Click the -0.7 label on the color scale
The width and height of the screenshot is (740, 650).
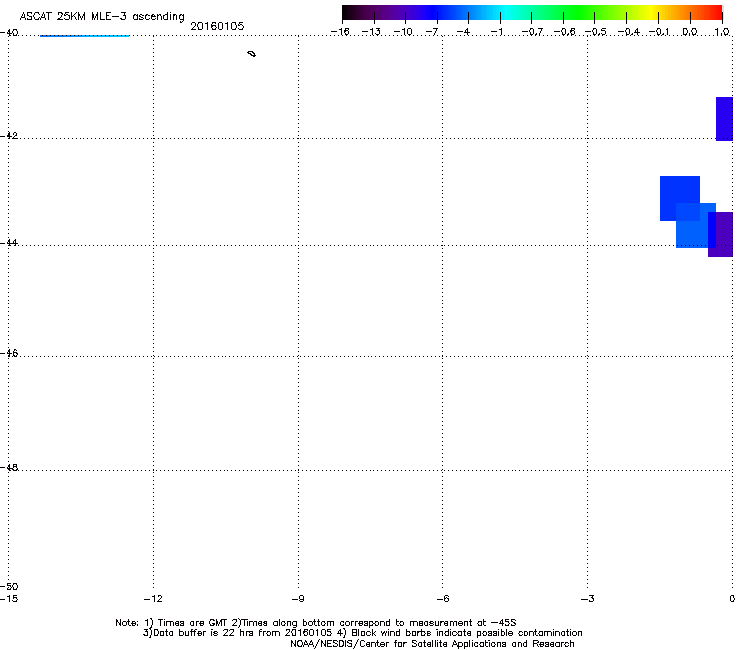(532, 32)
